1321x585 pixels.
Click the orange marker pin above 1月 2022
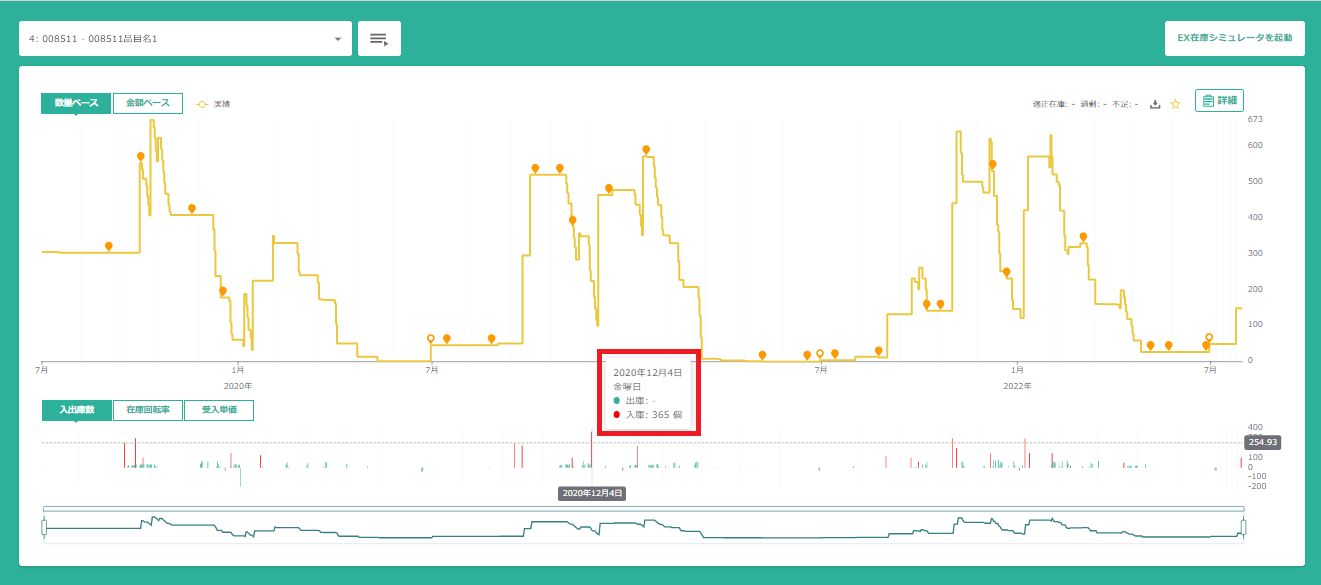click(1006, 272)
